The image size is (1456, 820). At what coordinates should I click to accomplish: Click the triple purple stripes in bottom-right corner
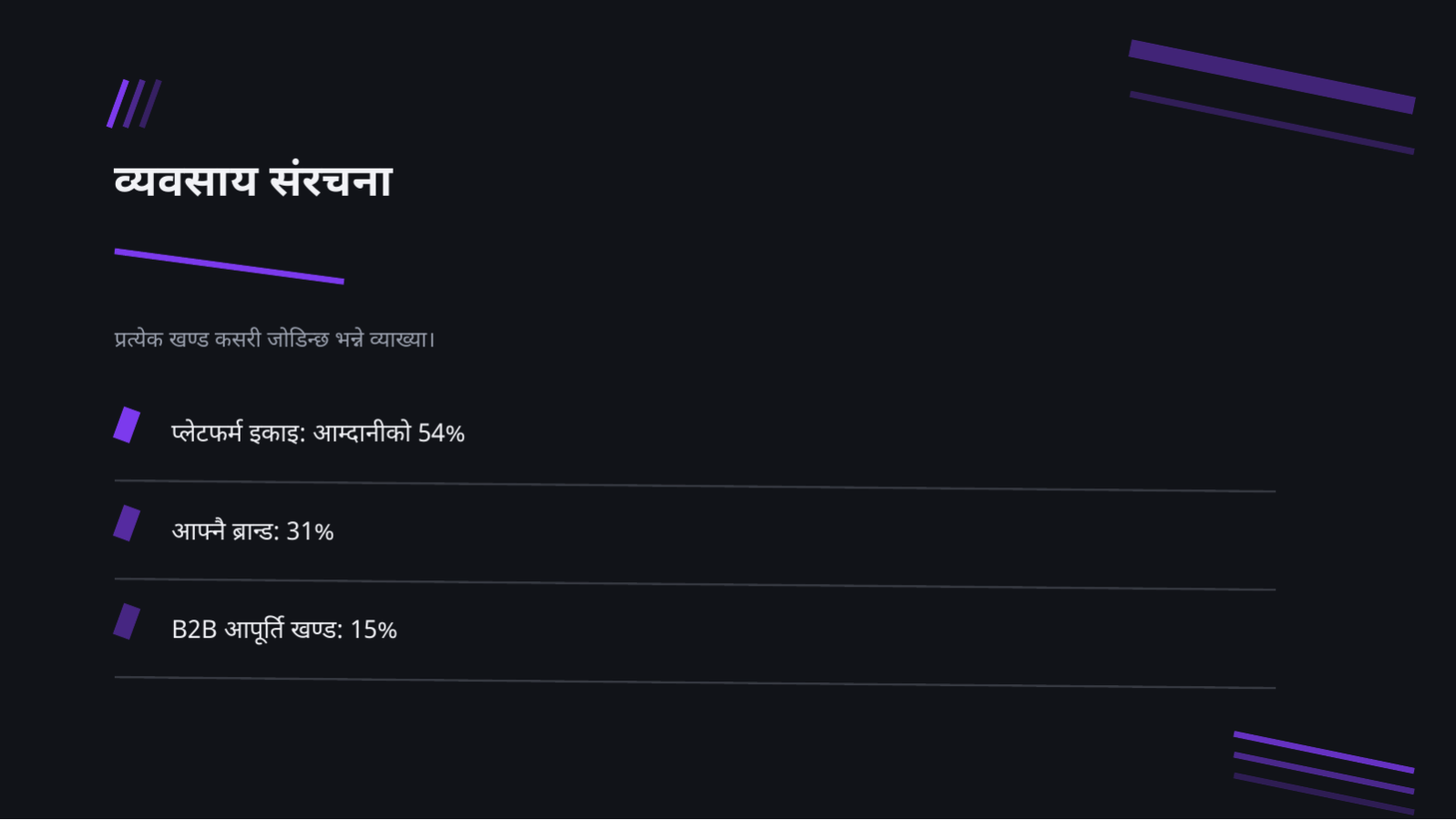(1324, 772)
